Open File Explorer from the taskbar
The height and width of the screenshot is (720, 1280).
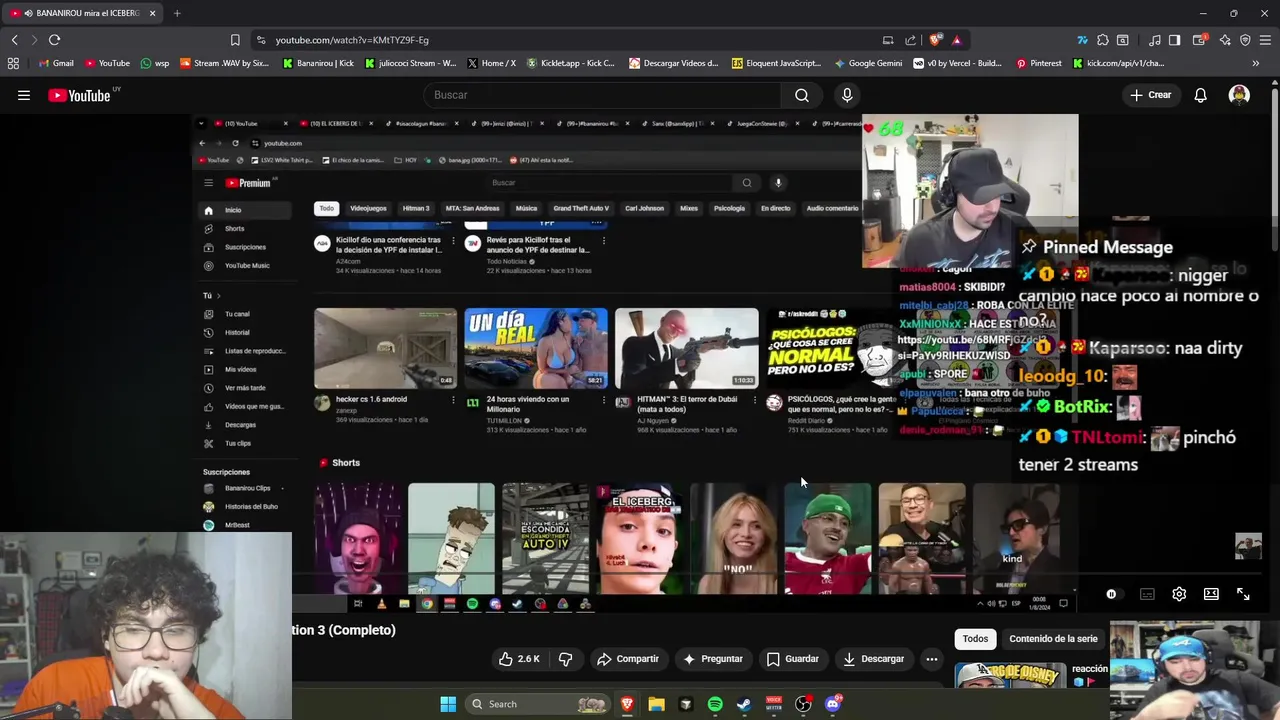[656, 704]
